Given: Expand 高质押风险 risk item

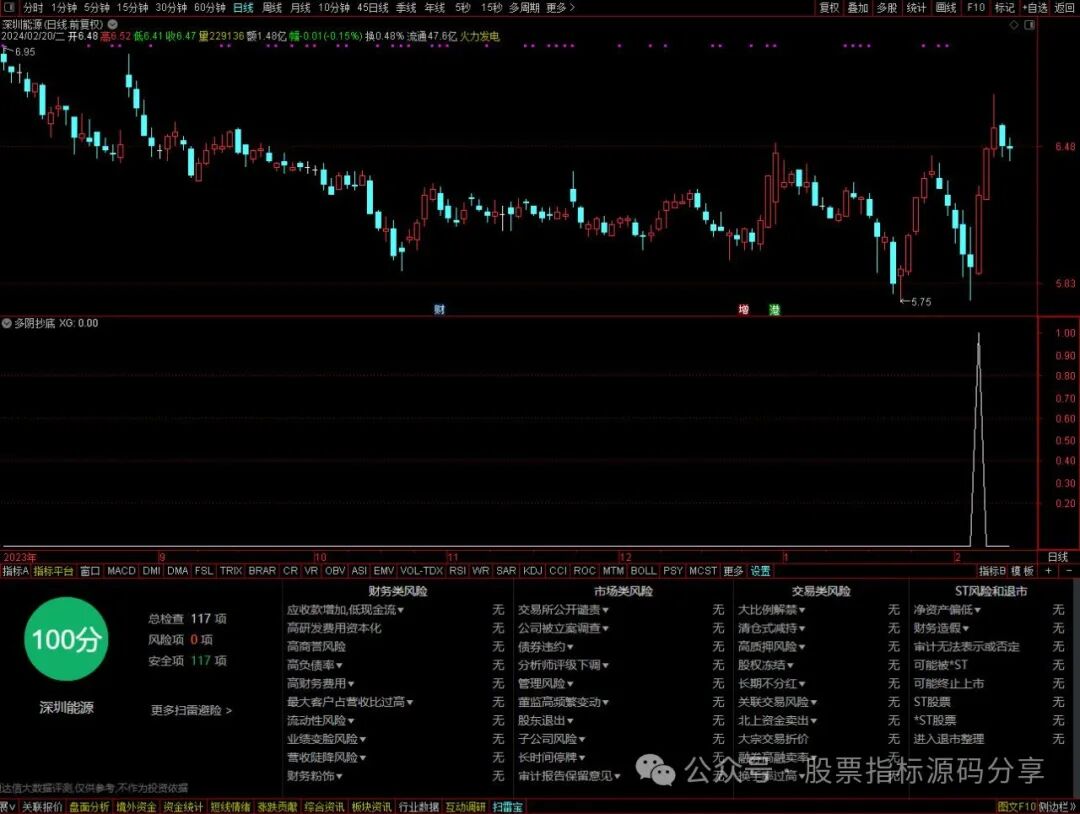Looking at the screenshot, I should (x=771, y=647).
